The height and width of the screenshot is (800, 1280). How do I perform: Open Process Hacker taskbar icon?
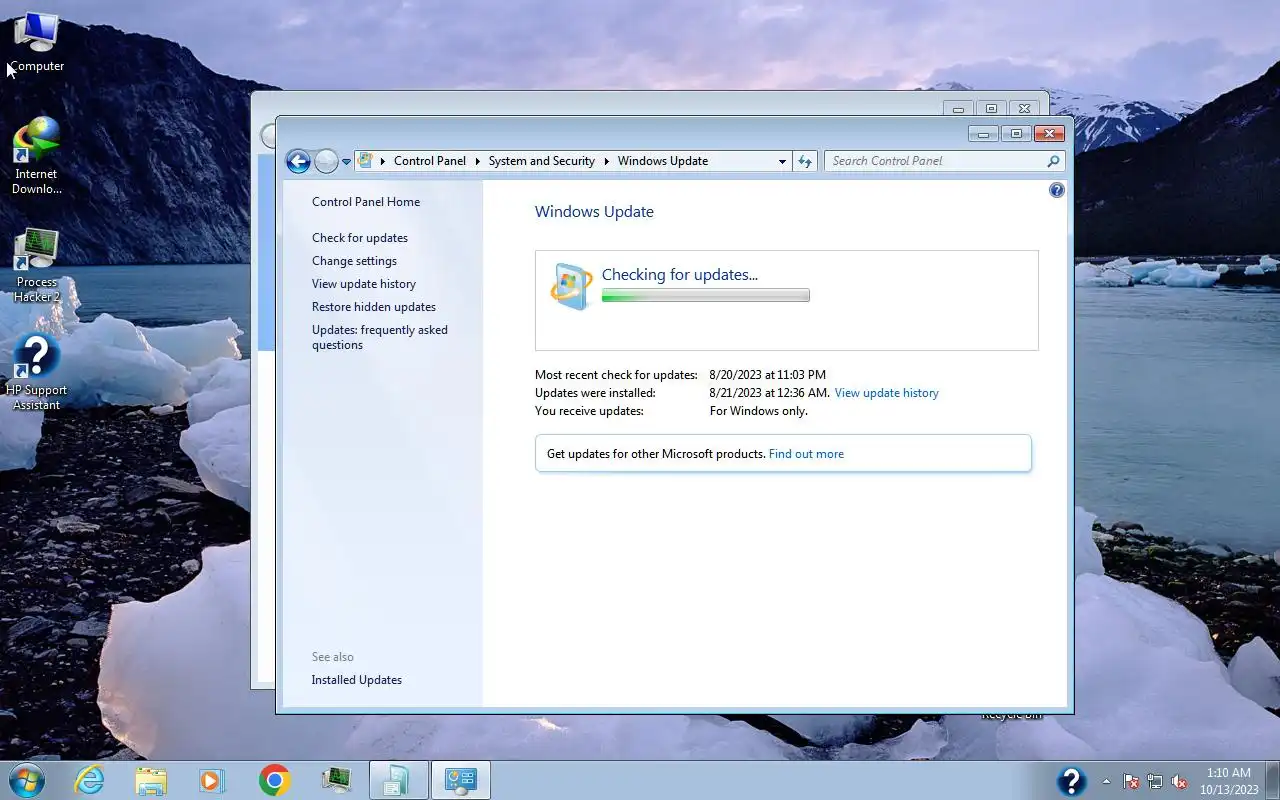tap(336, 780)
